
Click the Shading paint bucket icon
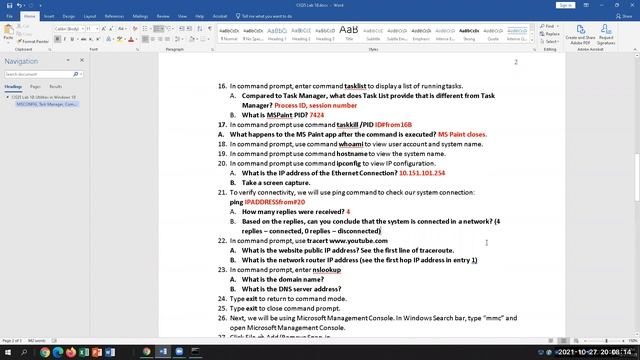pos(192,39)
